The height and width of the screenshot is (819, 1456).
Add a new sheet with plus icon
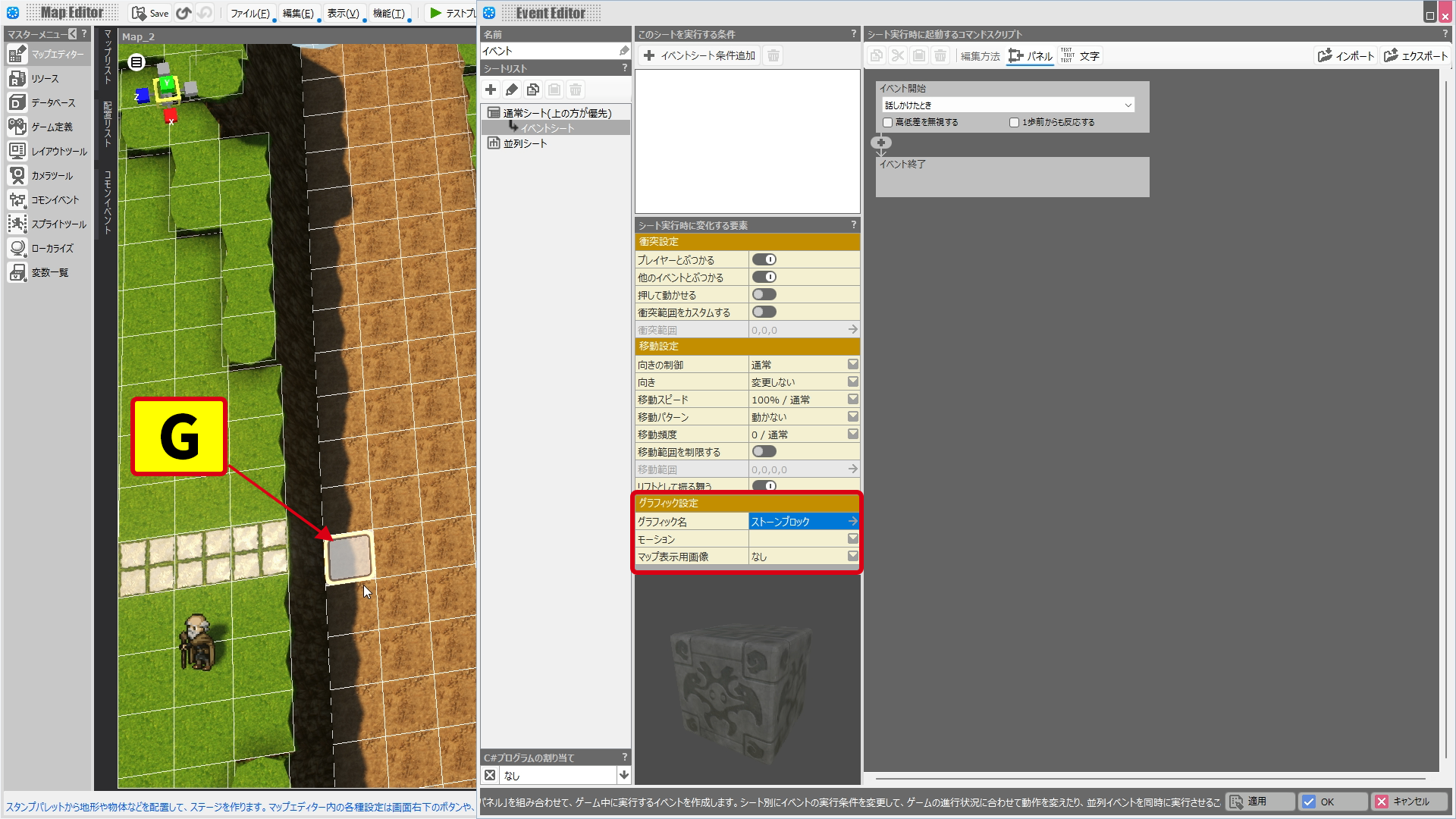click(x=491, y=89)
